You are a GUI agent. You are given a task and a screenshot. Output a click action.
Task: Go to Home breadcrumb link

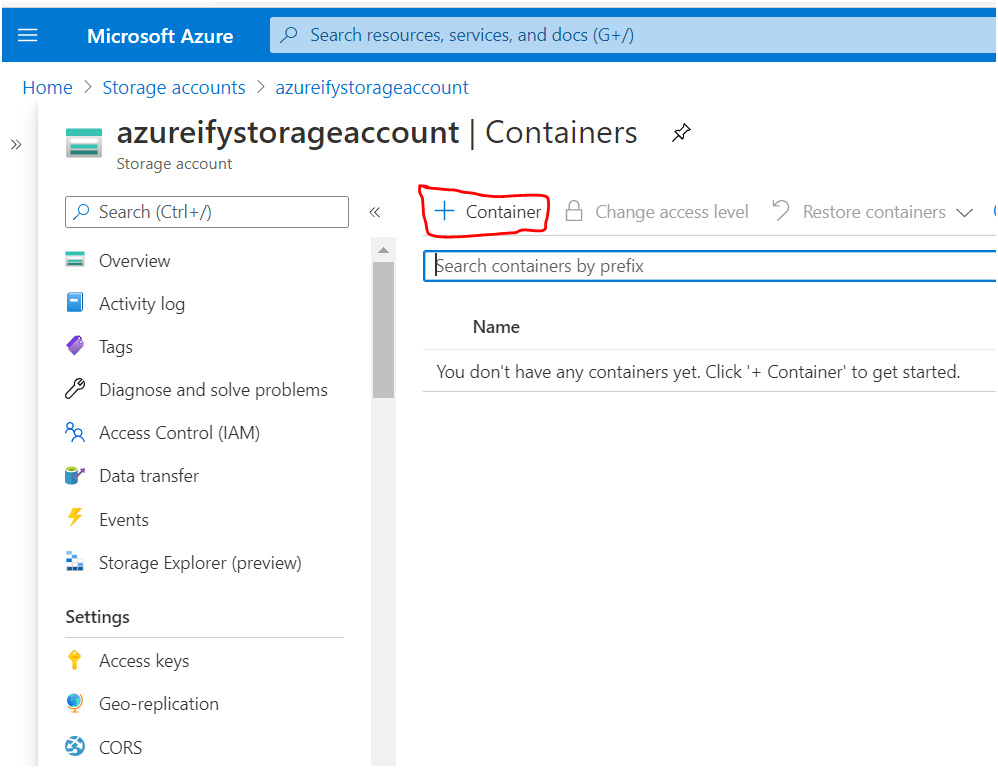pos(47,87)
